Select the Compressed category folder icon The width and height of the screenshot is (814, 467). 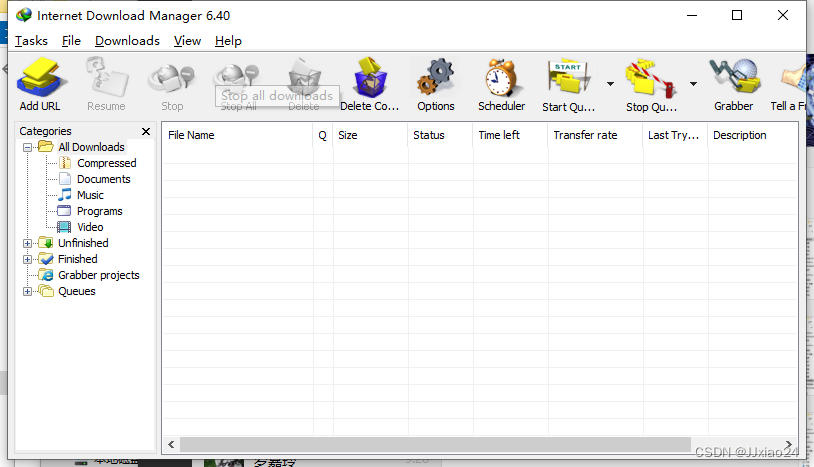point(65,163)
